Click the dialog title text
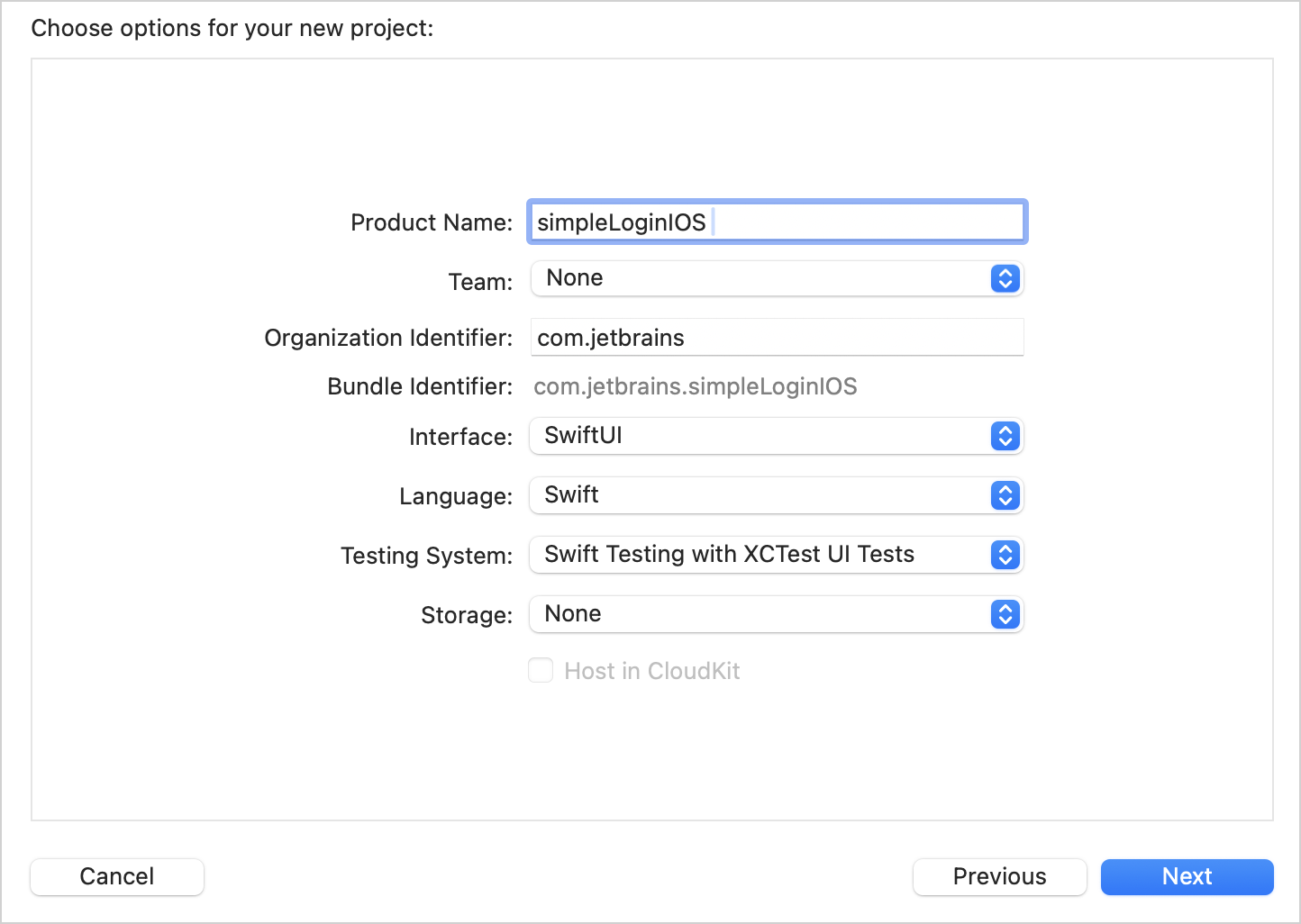Screen dimensions: 1301x924 pyautogui.click(x=232, y=28)
